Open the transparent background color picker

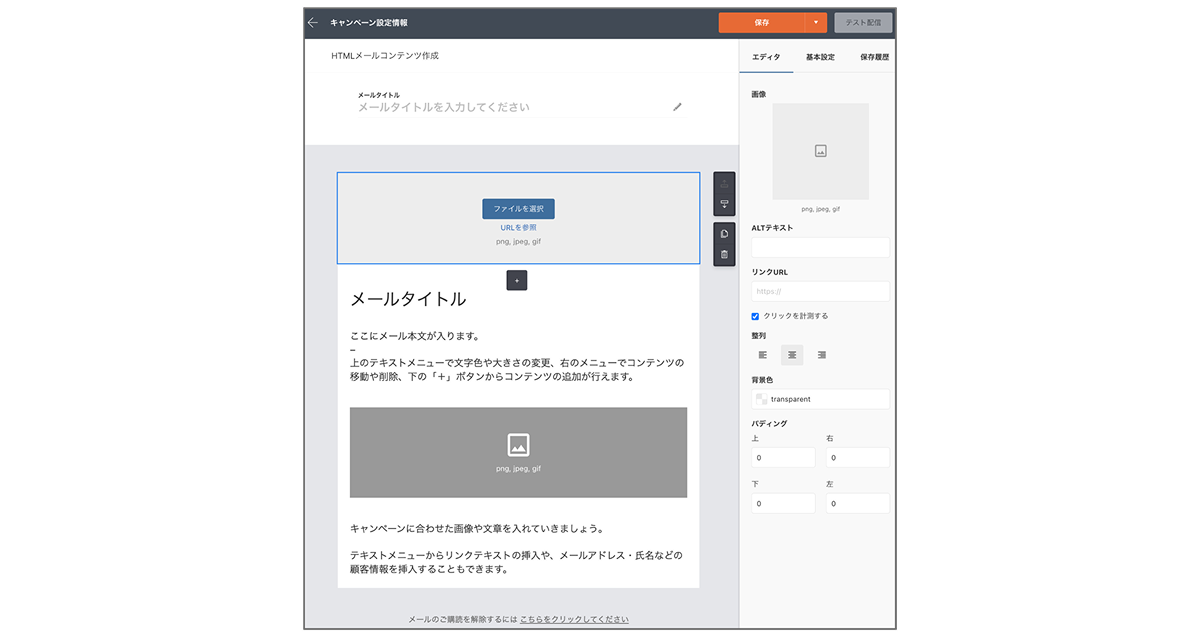pos(820,399)
